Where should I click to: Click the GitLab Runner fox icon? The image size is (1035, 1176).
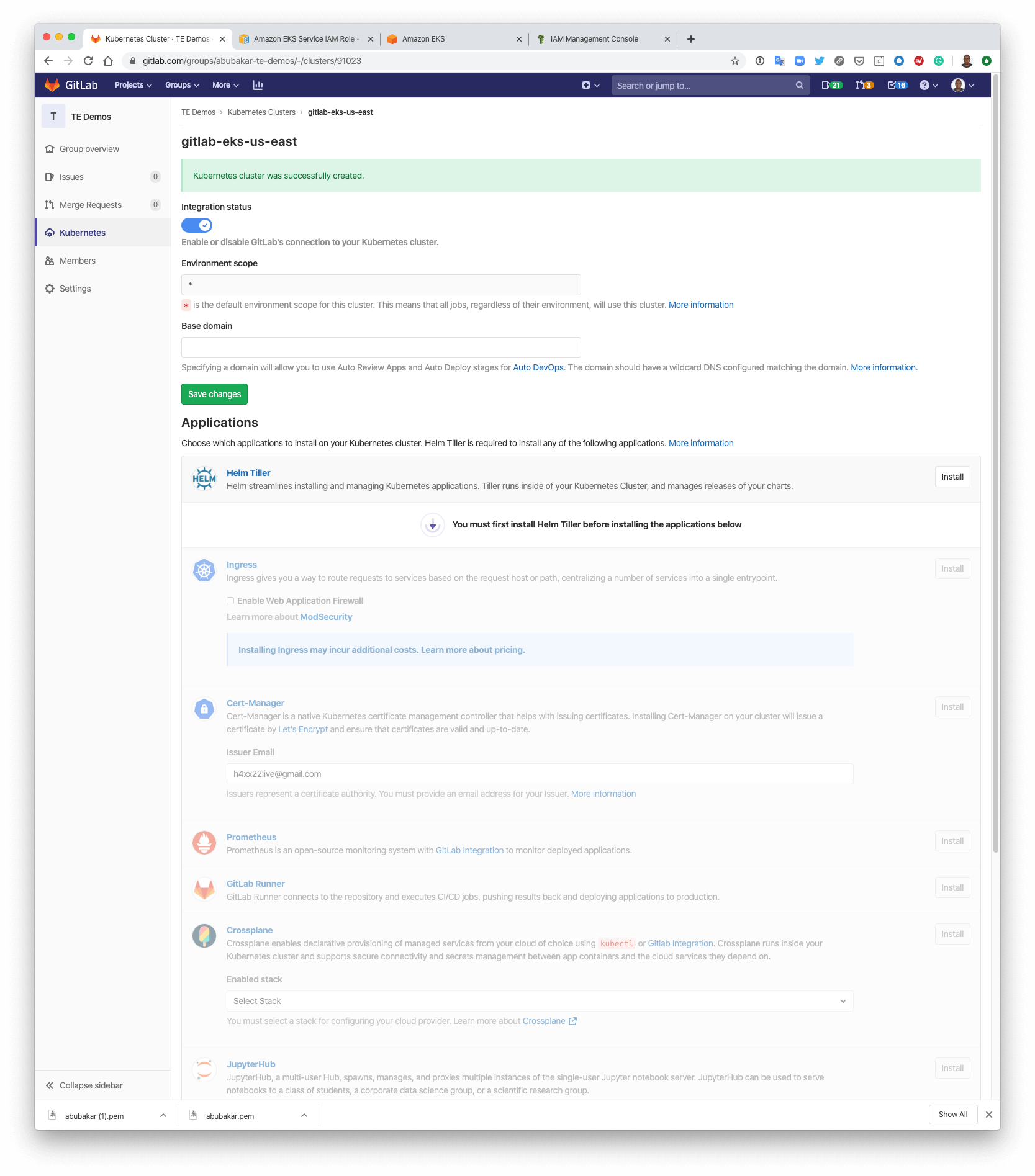click(204, 889)
